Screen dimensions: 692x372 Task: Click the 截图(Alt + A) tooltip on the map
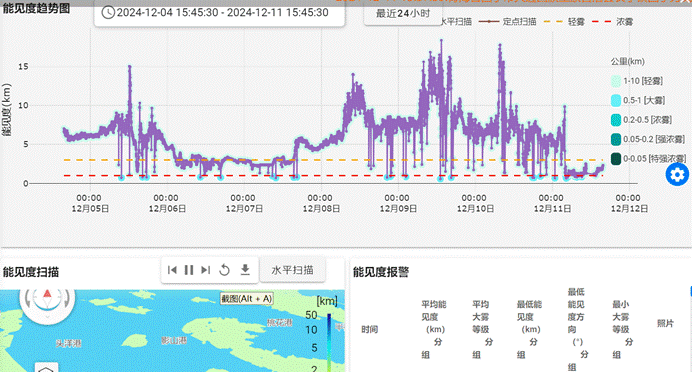click(x=247, y=299)
